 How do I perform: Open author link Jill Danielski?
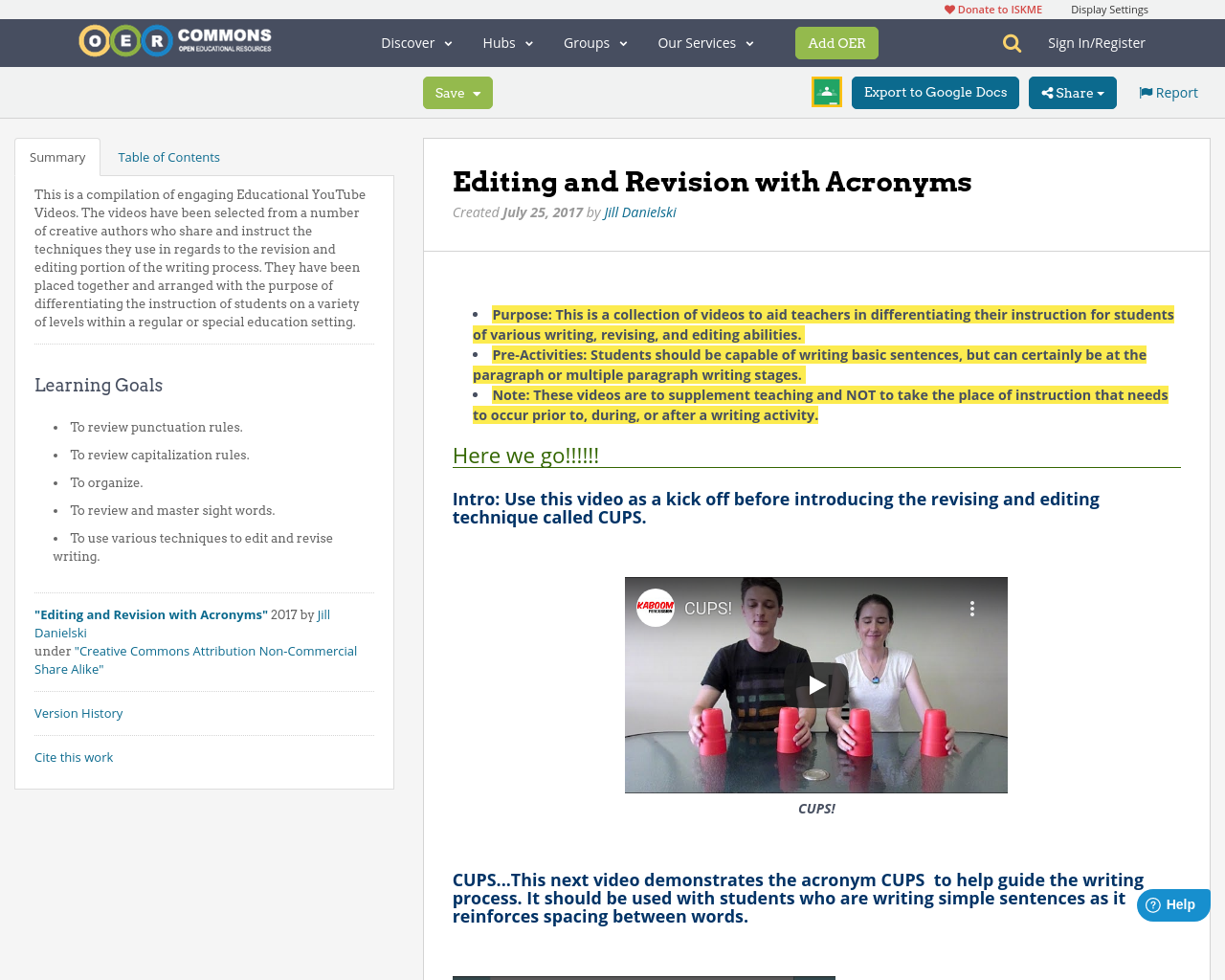pos(639,211)
